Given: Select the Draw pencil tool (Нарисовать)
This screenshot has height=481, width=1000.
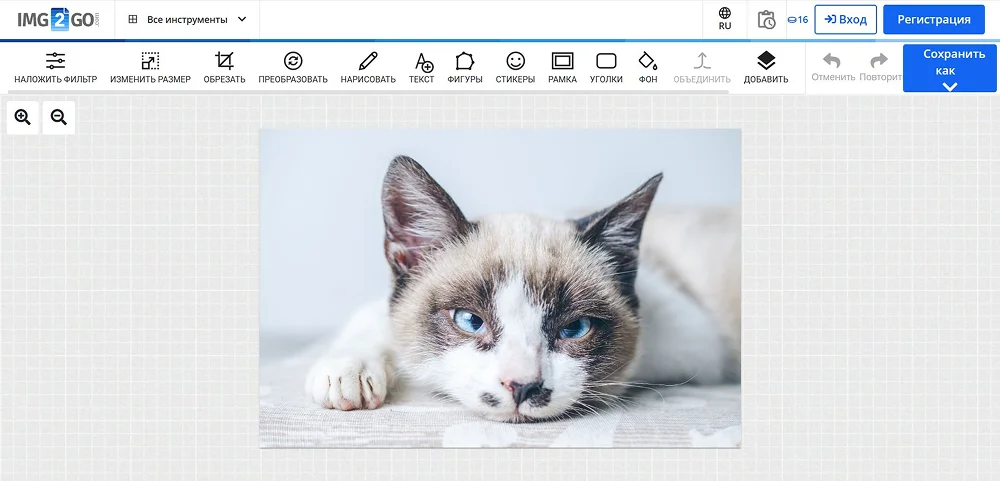Looking at the screenshot, I should point(368,67).
